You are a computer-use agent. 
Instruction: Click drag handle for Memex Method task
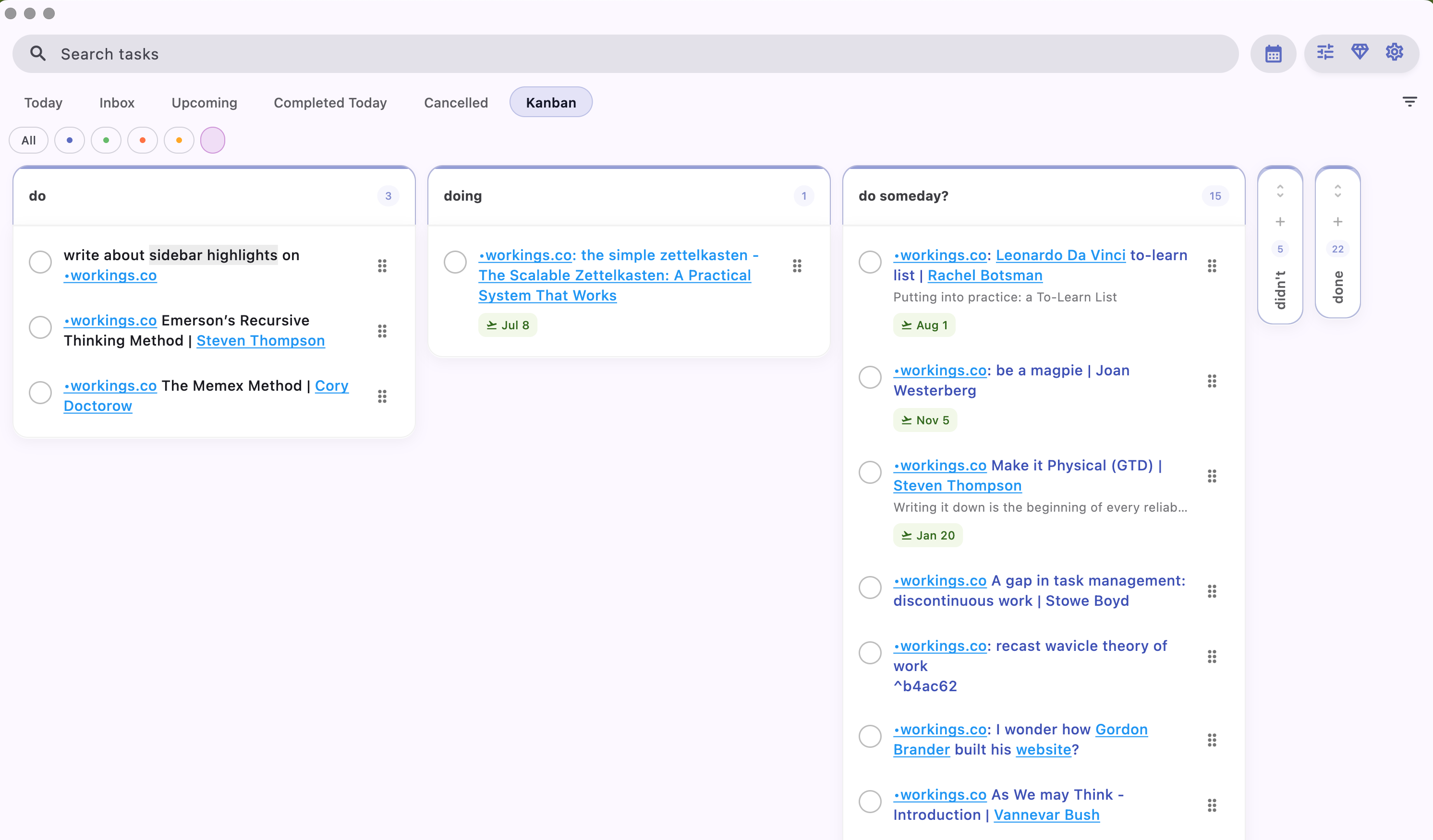pyautogui.click(x=382, y=396)
